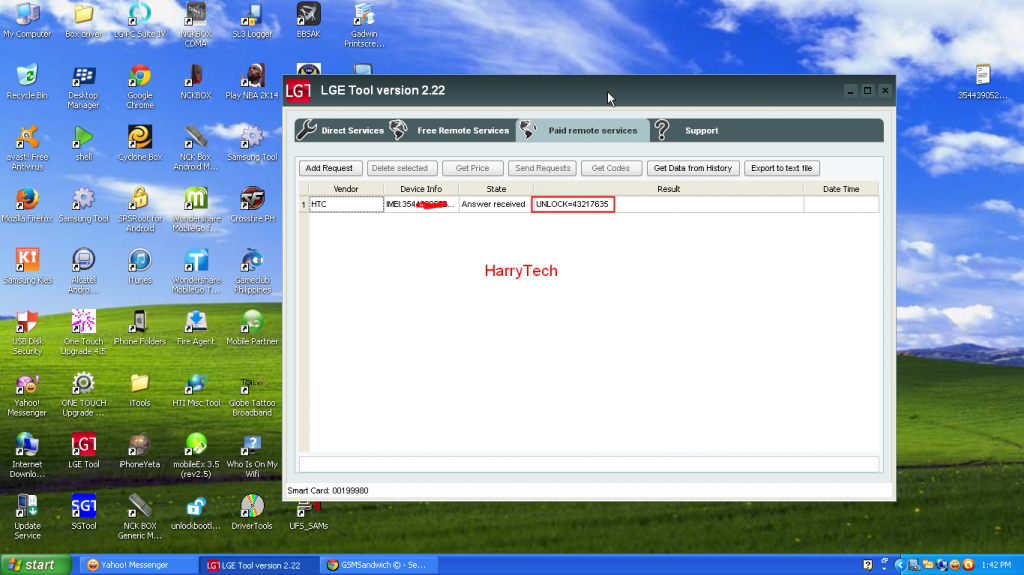
Task: Open the Support tab
Action: tap(687, 130)
